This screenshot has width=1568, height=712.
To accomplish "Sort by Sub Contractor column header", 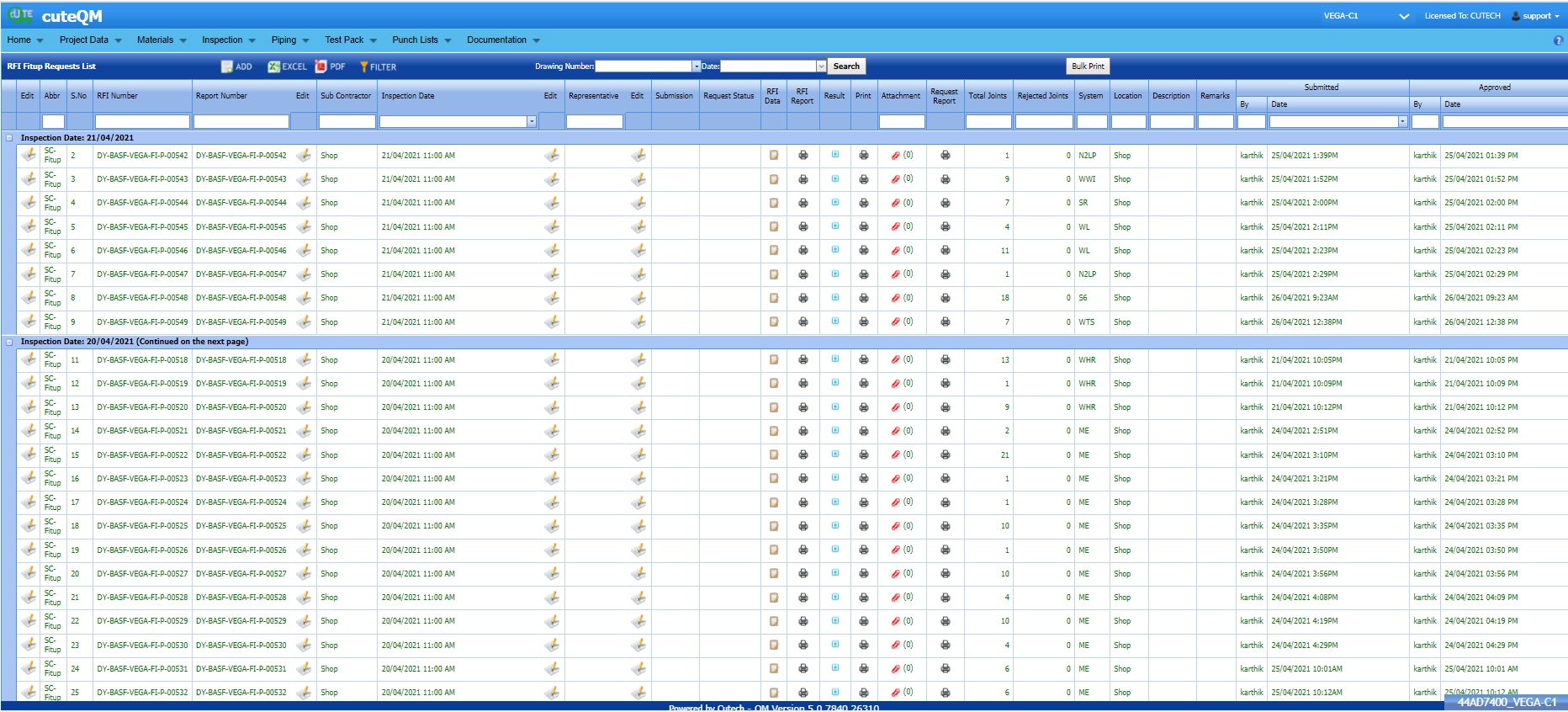I will [346, 96].
